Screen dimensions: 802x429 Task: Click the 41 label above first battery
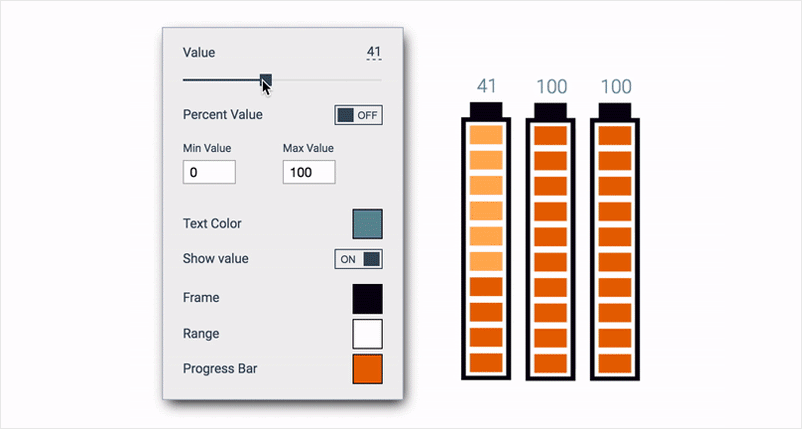point(486,86)
